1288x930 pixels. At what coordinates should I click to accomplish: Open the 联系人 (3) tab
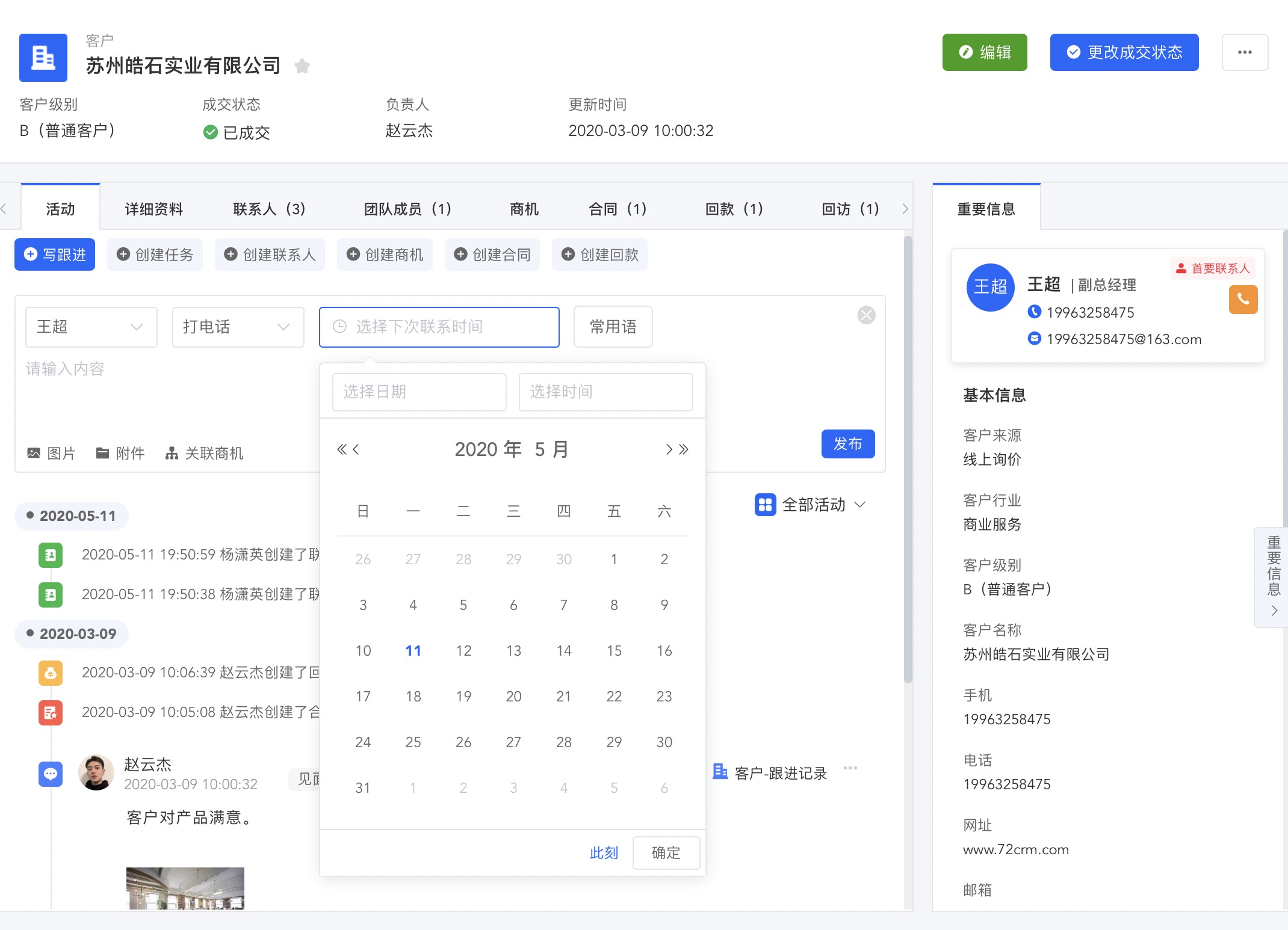click(x=269, y=209)
